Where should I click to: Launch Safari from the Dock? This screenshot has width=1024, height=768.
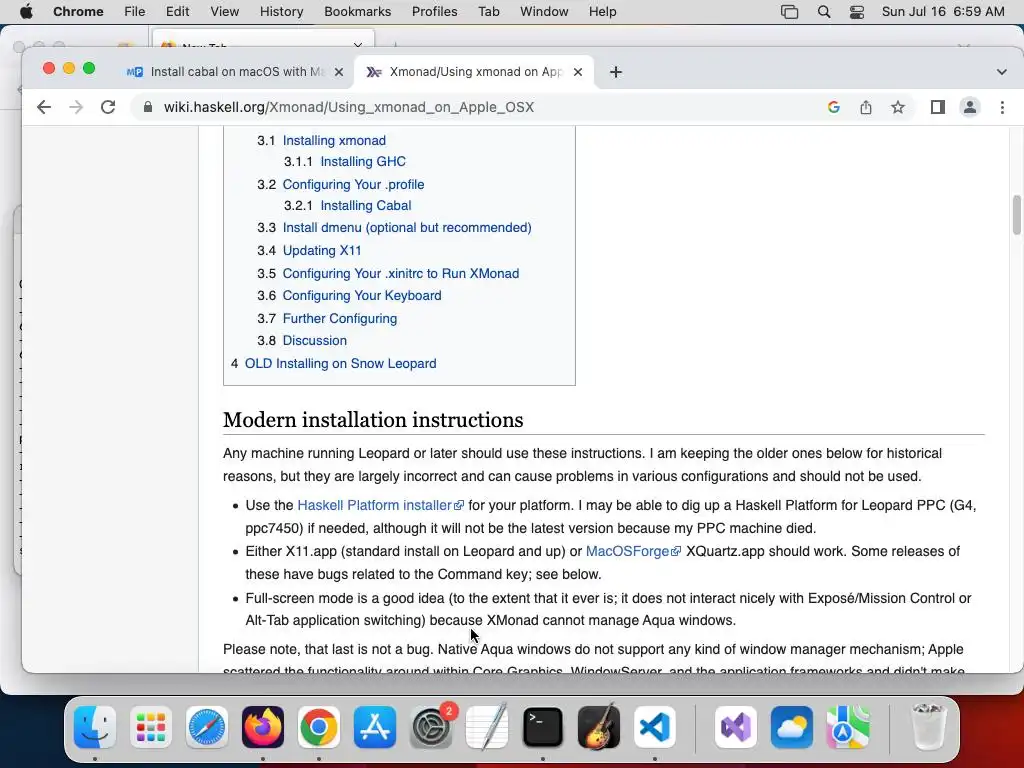[207, 727]
